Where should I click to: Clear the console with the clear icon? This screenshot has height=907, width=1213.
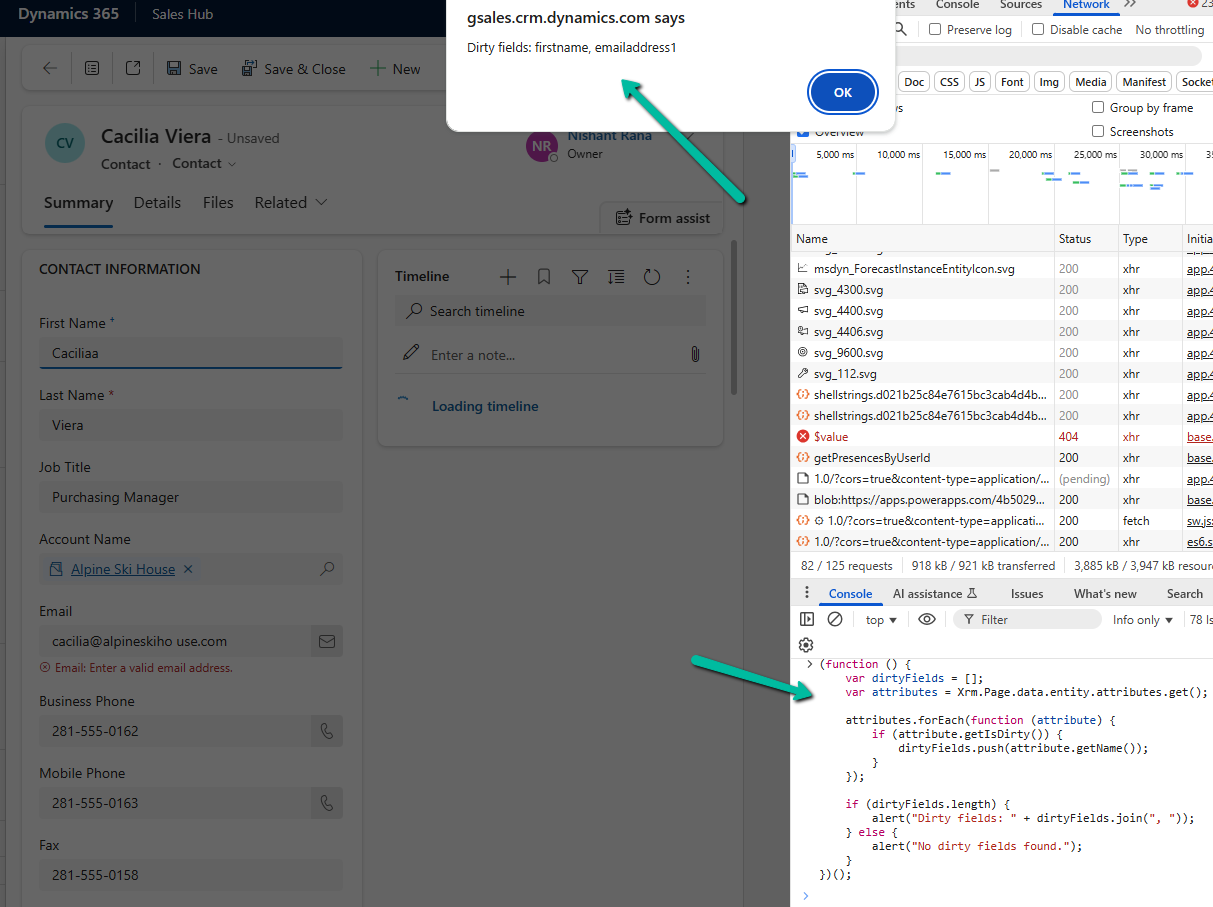tap(835, 620)
